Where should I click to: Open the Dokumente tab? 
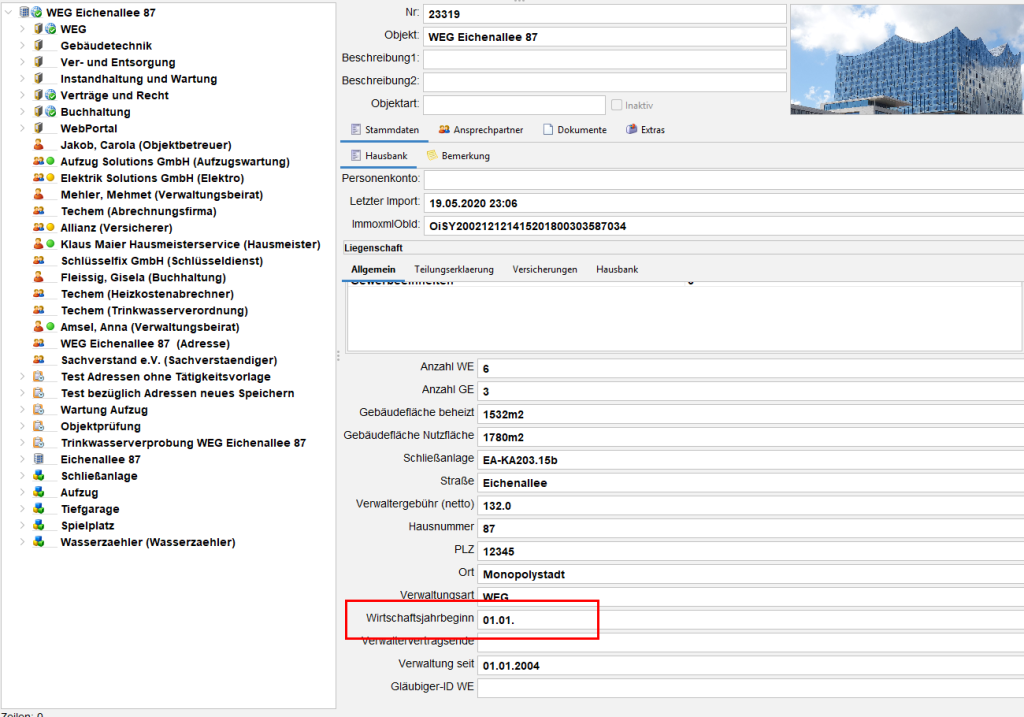click(x=574, y=130)
